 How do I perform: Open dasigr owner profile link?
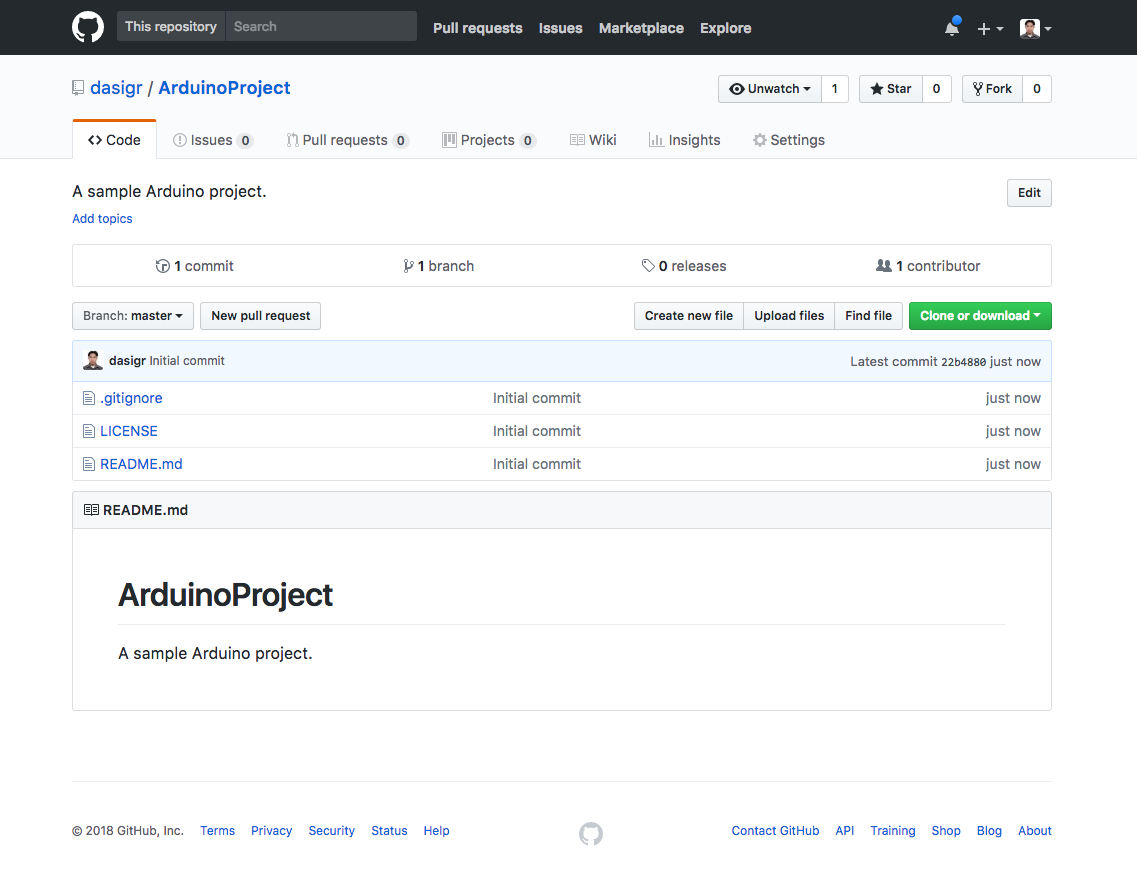116,88
